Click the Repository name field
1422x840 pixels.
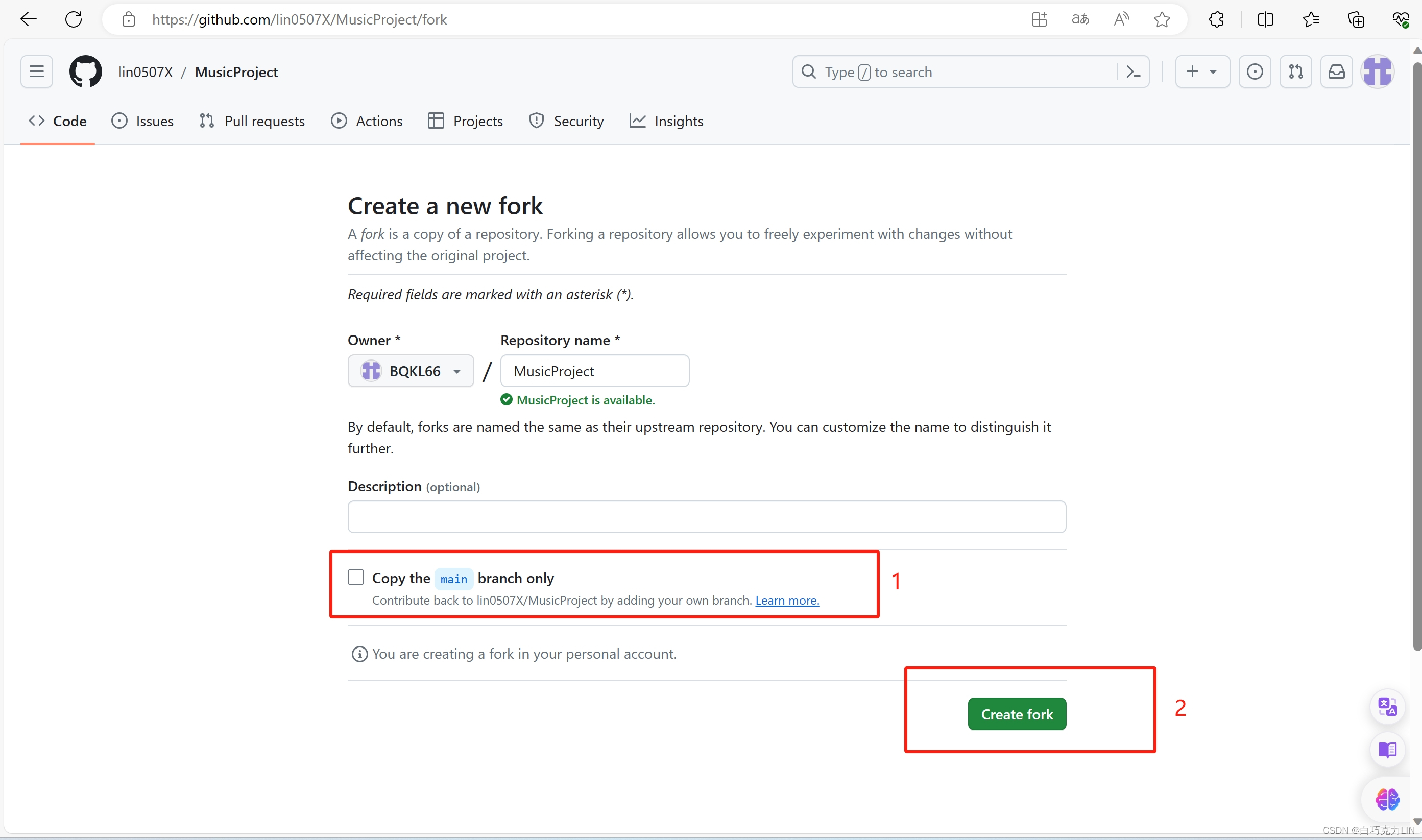tap(594, 371)
